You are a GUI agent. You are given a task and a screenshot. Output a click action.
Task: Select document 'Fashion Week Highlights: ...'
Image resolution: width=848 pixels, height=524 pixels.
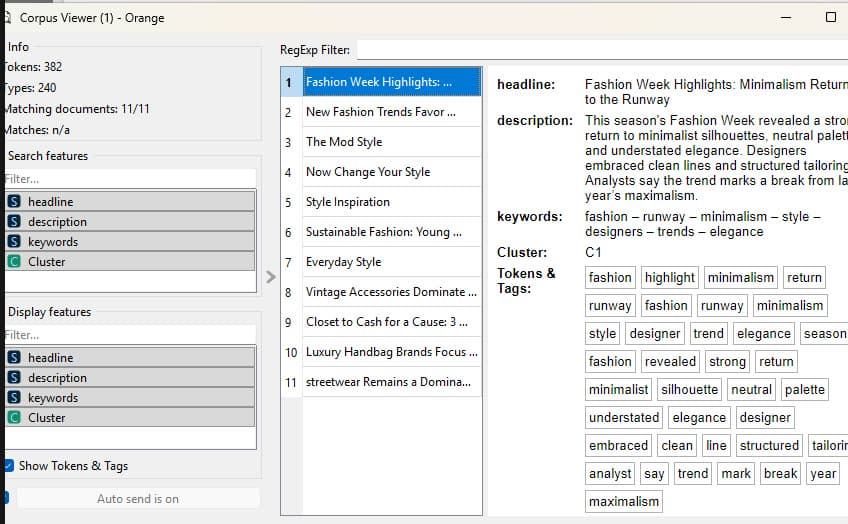tap(391, 82)
